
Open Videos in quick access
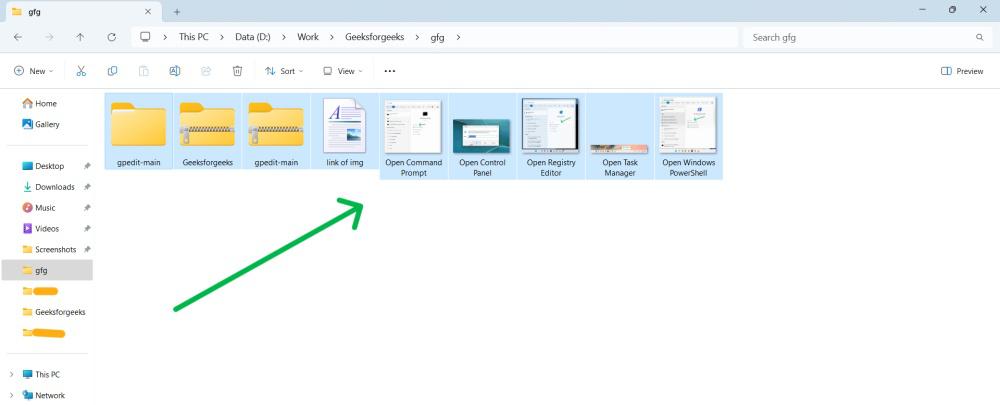41,228
